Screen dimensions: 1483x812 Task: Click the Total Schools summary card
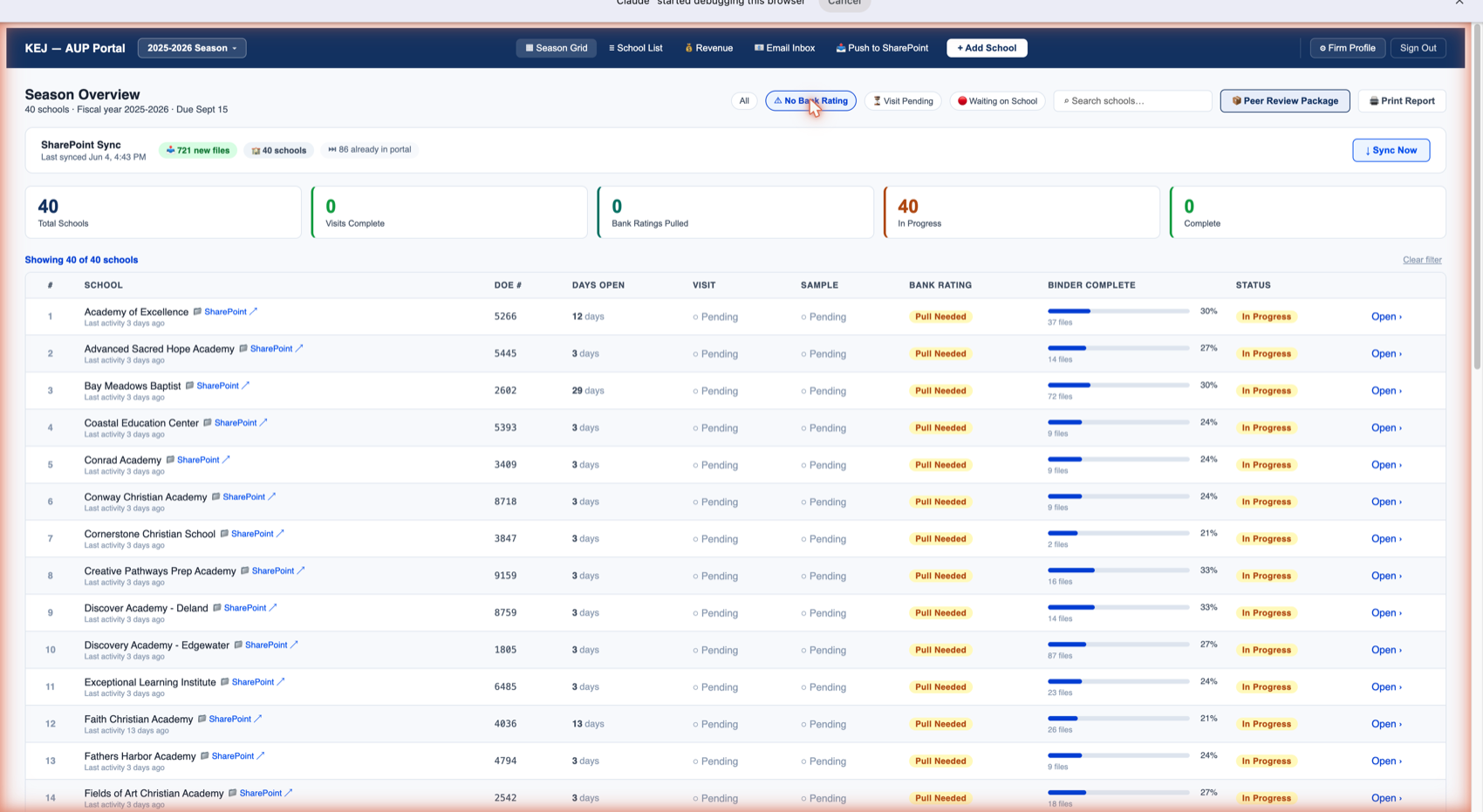tap(163, 212)
